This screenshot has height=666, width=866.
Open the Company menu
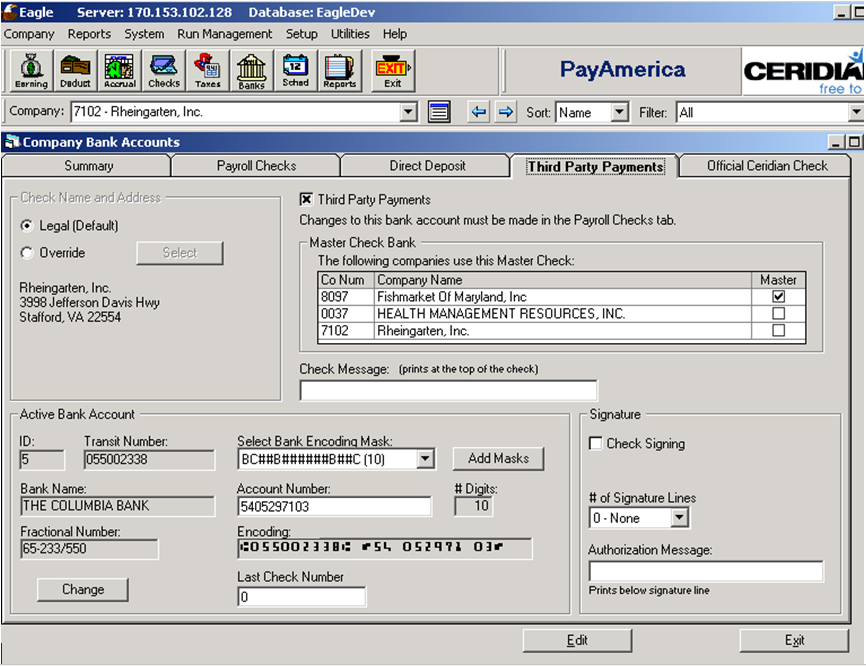click(29, 34)
